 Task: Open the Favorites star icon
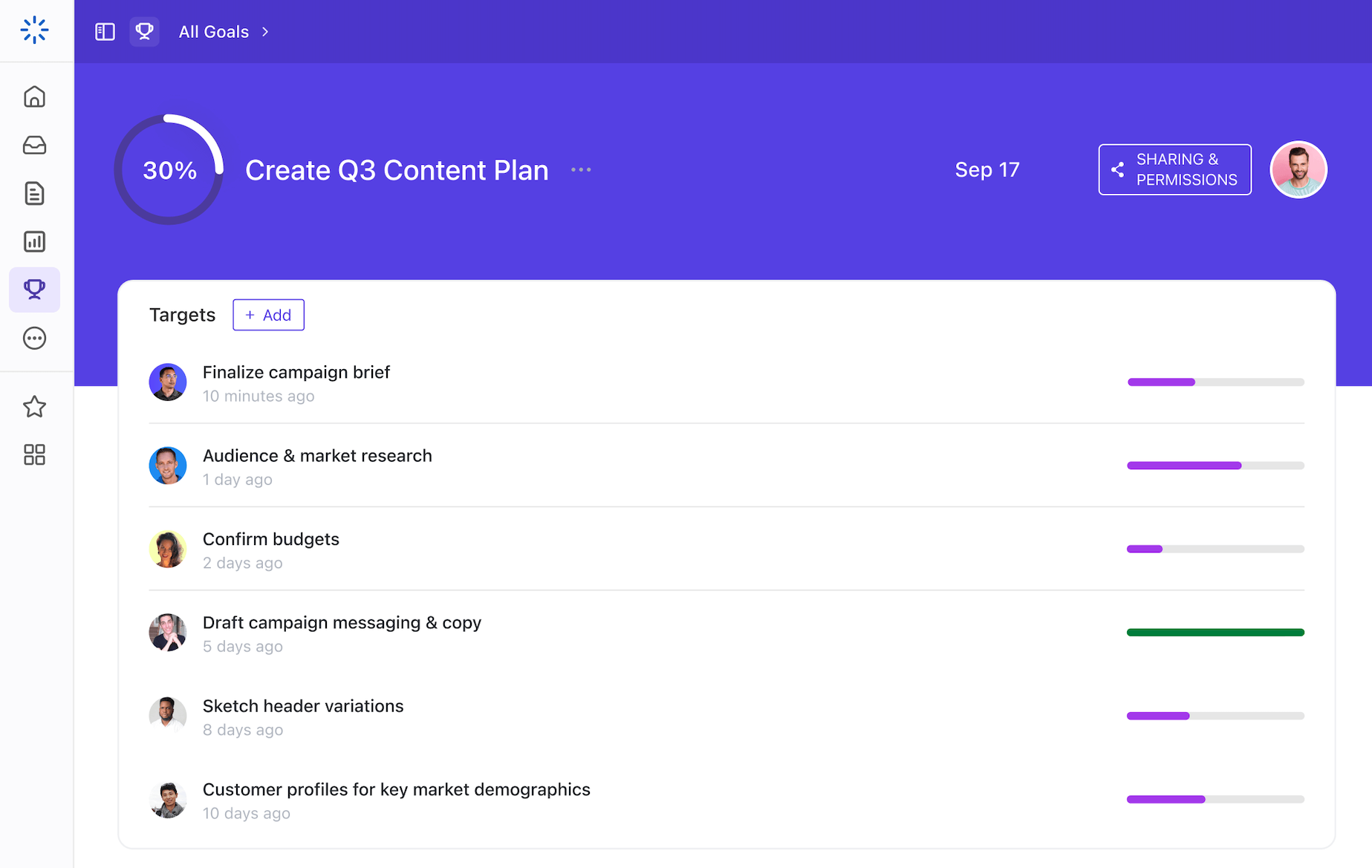34,407
